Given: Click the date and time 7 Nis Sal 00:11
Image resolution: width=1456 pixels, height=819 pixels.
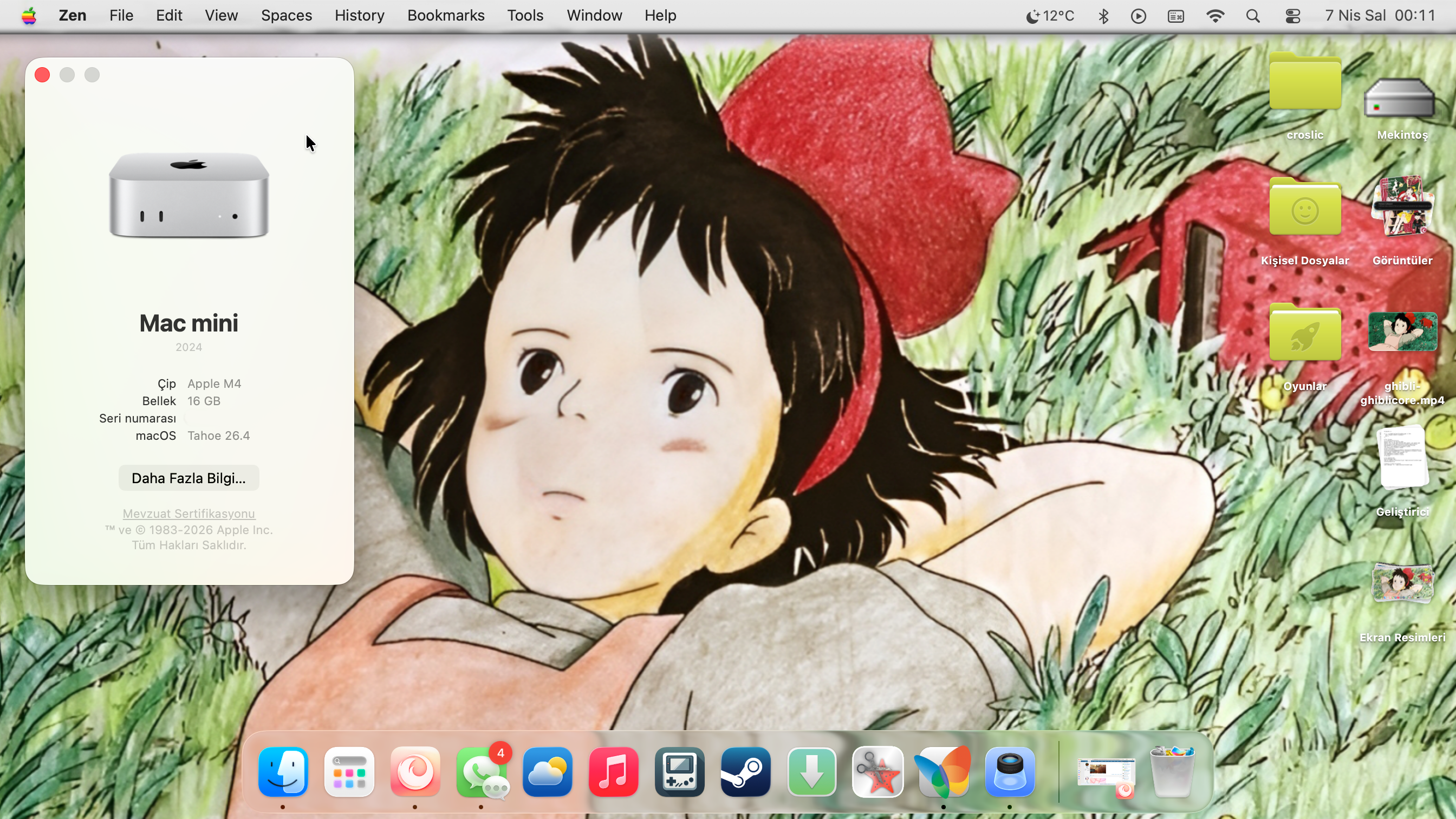Looking at the screenshot, I should (1380, 16).
